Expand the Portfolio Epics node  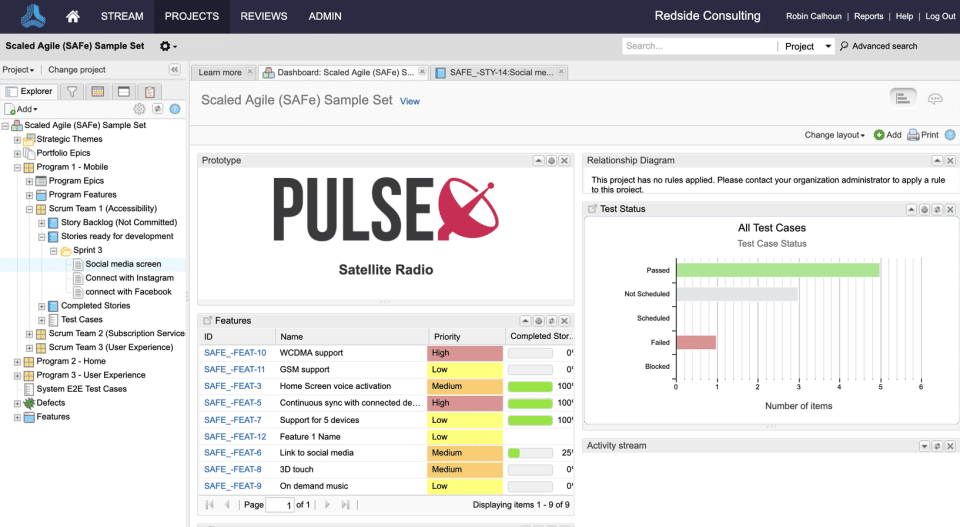(17, 154)
